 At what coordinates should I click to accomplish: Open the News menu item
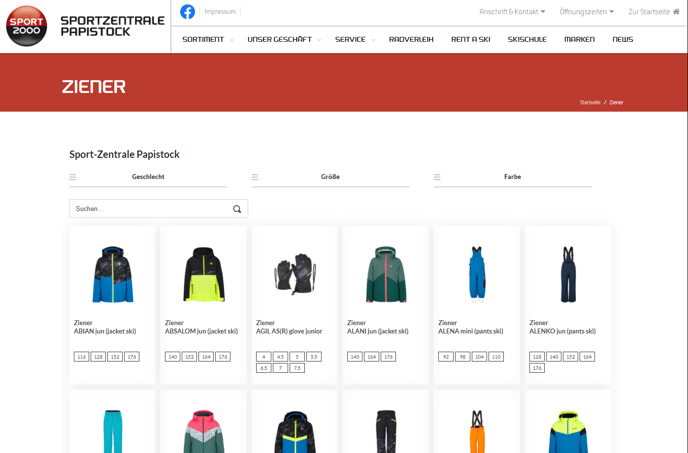click(x=623, y=40)
